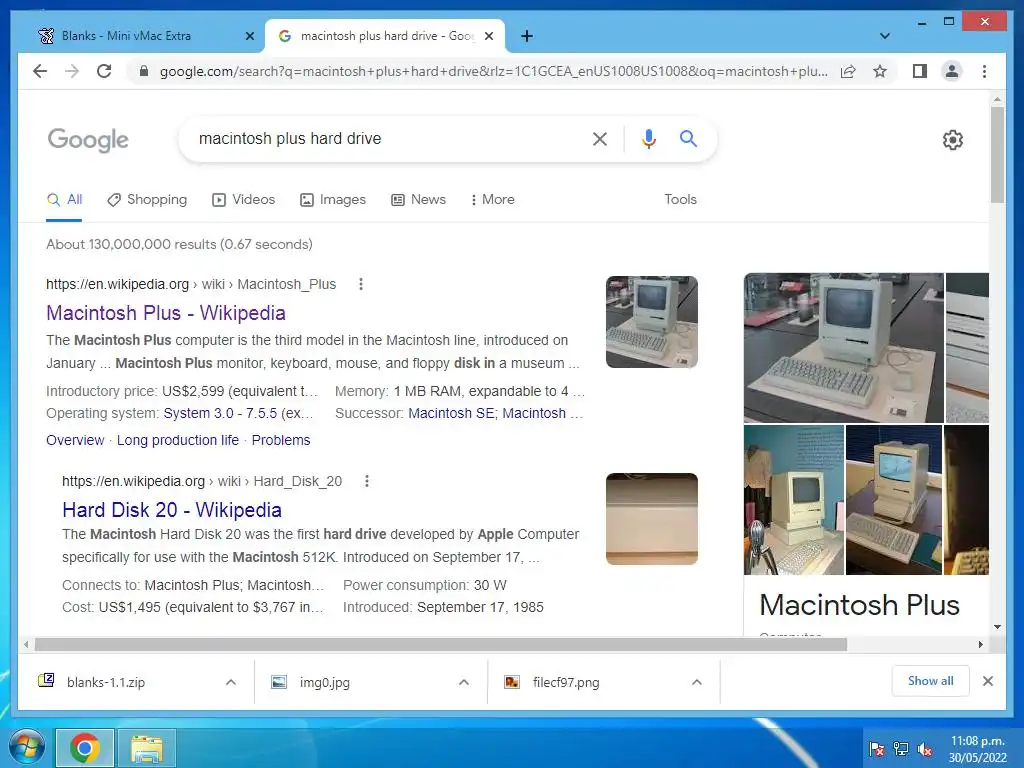Click the Google logo
Screen dimensions: 1024x768
click(88, 140)
